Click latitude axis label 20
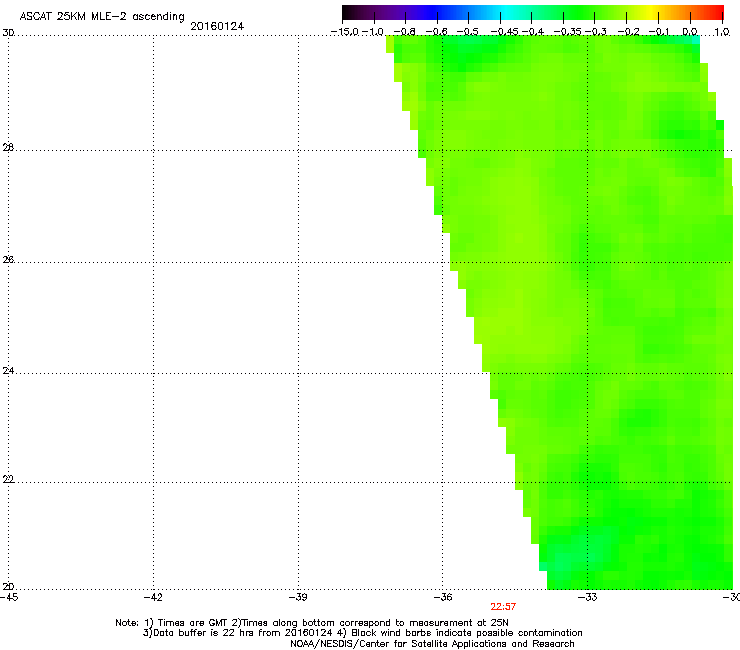Screen dimensions: 740x650 click(8, 587)
